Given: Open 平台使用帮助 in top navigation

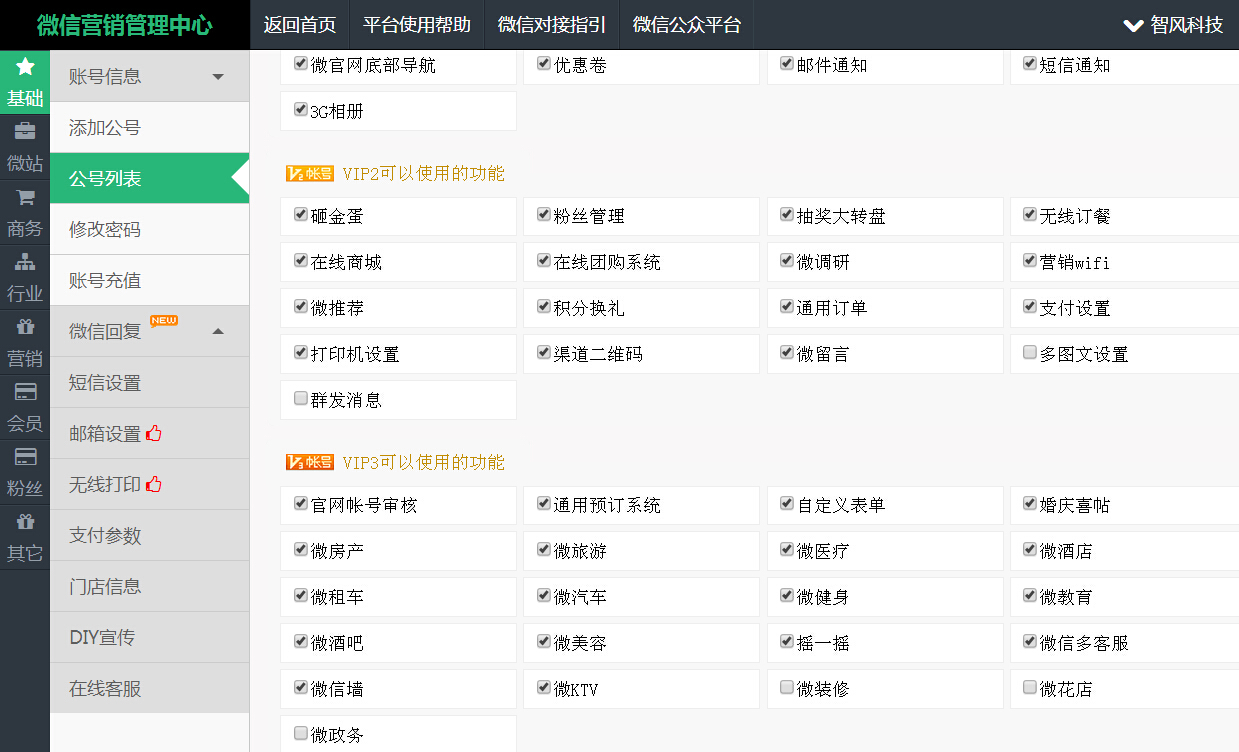Looking at the screenshot, I should pos(416,25).
